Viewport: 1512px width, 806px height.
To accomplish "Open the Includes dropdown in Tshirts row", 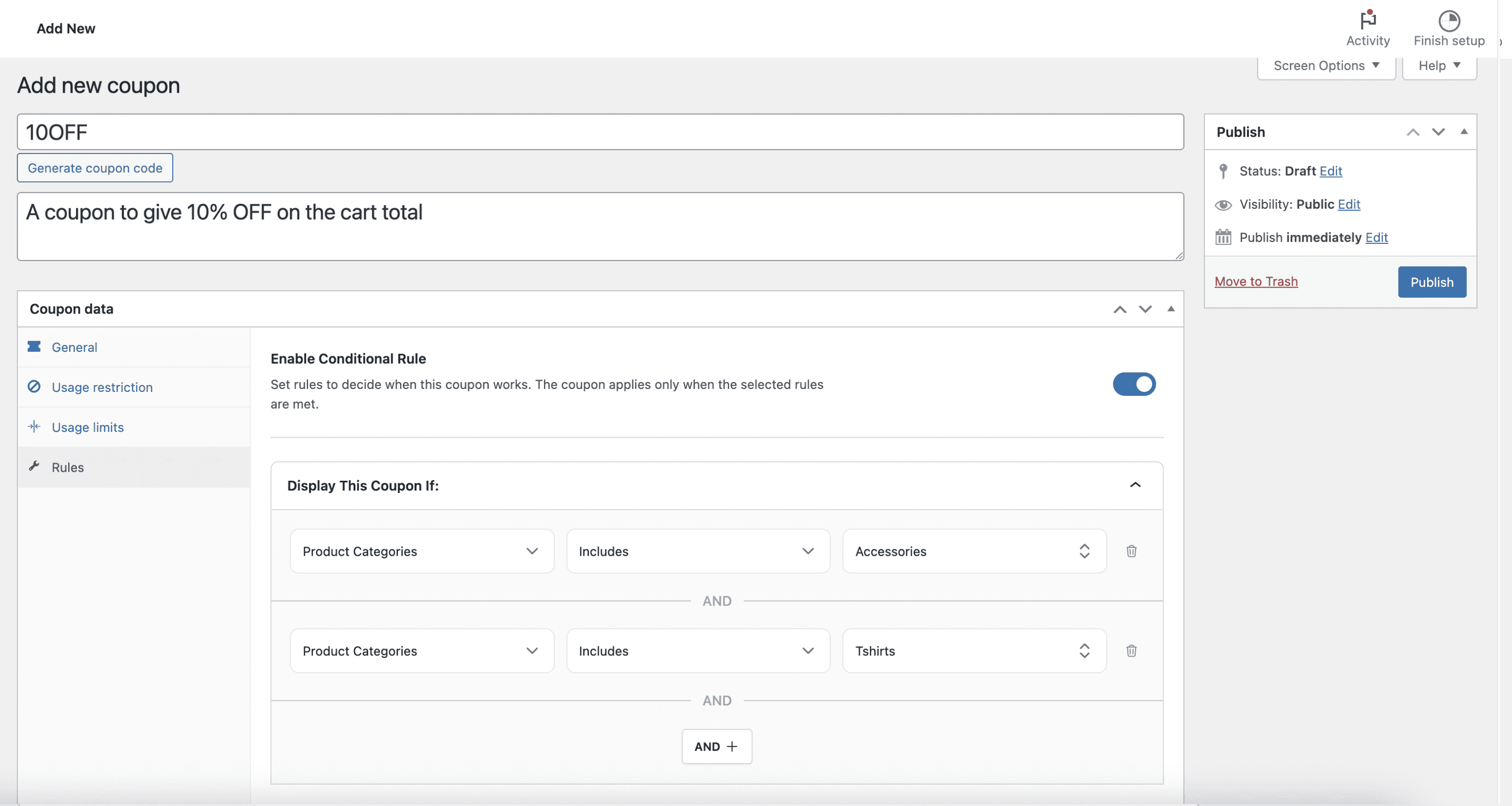I will [698, 651].
